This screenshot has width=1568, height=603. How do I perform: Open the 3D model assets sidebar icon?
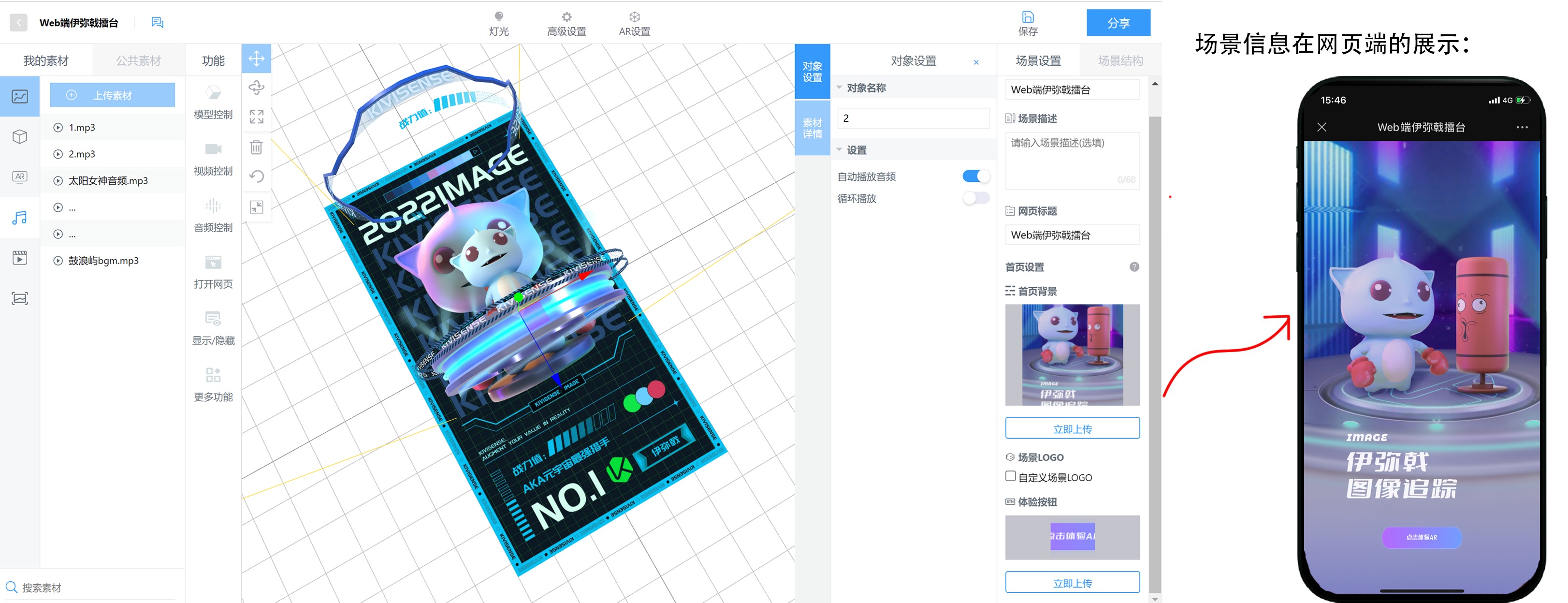tap(20, 136)
